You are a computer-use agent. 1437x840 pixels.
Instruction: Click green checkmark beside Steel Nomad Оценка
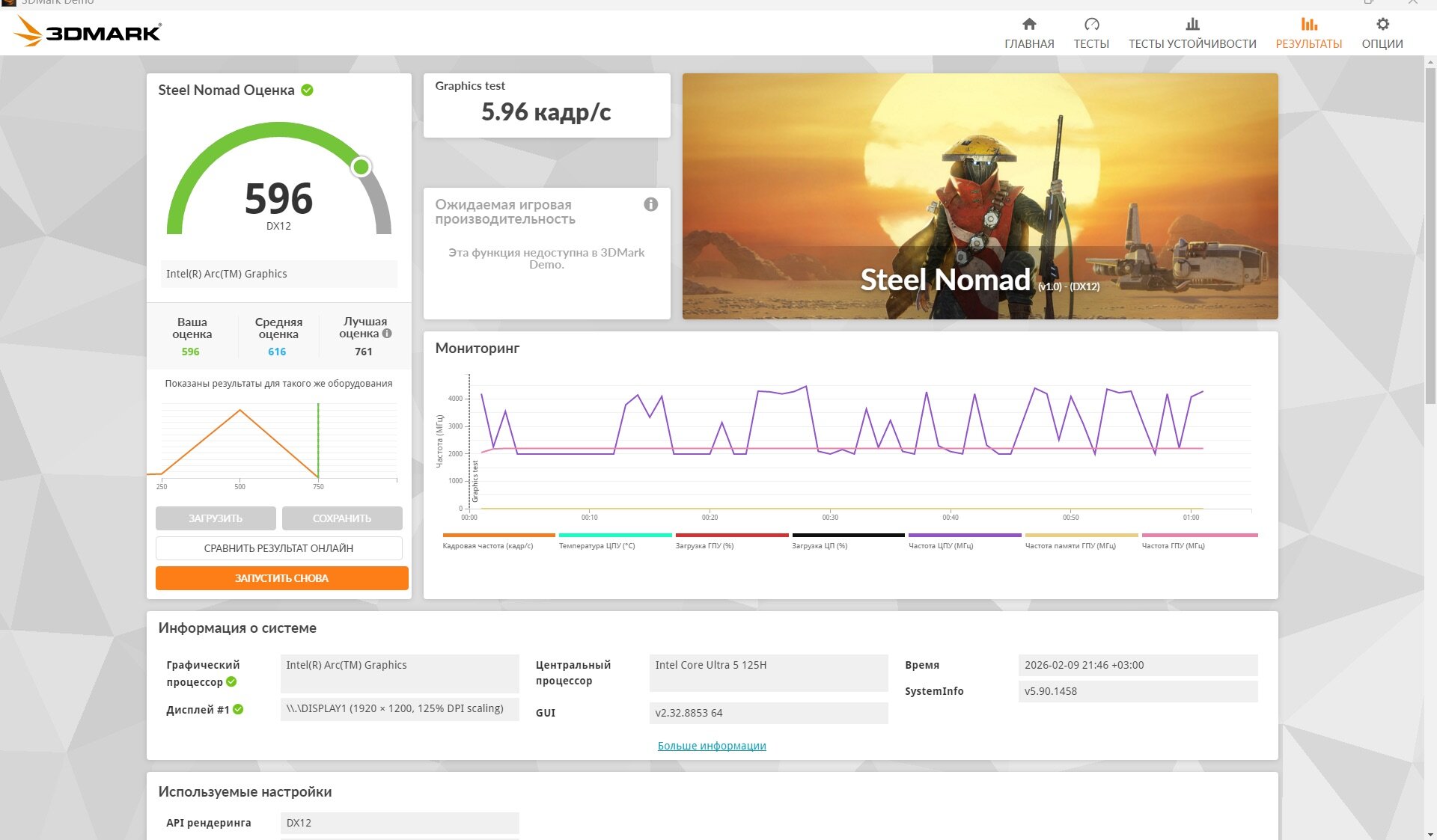[x=307, y=91]
